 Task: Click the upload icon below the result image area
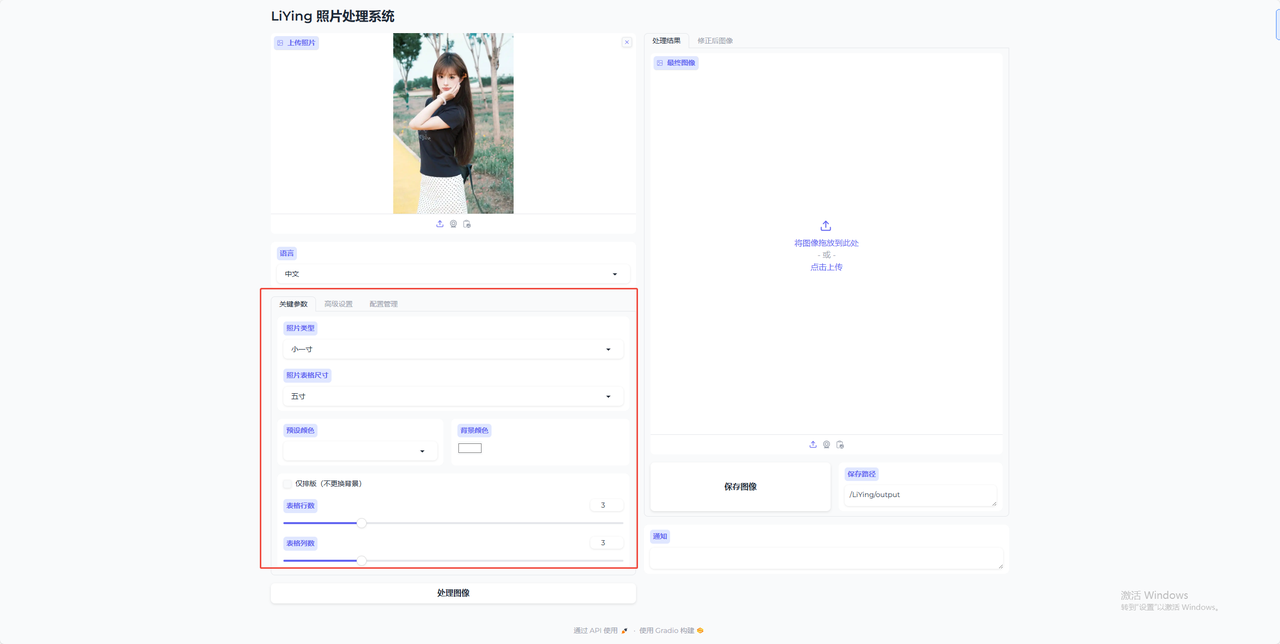[813, 444]
